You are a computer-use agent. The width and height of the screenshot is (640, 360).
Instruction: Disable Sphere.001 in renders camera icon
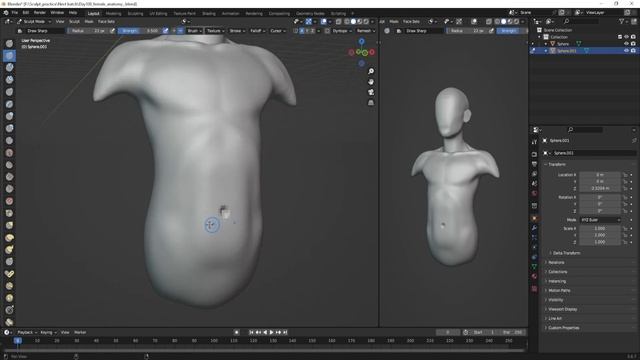click(x=633, y=51)
